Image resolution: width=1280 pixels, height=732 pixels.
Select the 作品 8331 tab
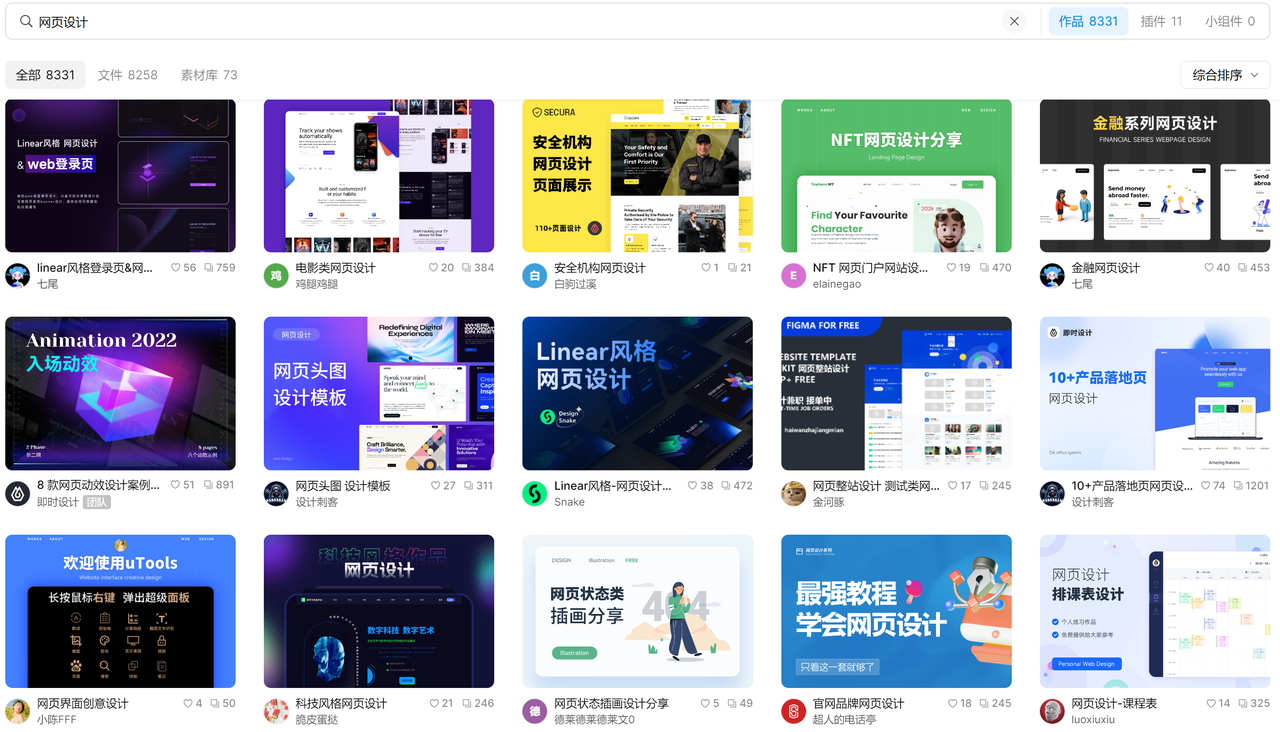[x=1088, y=21]
